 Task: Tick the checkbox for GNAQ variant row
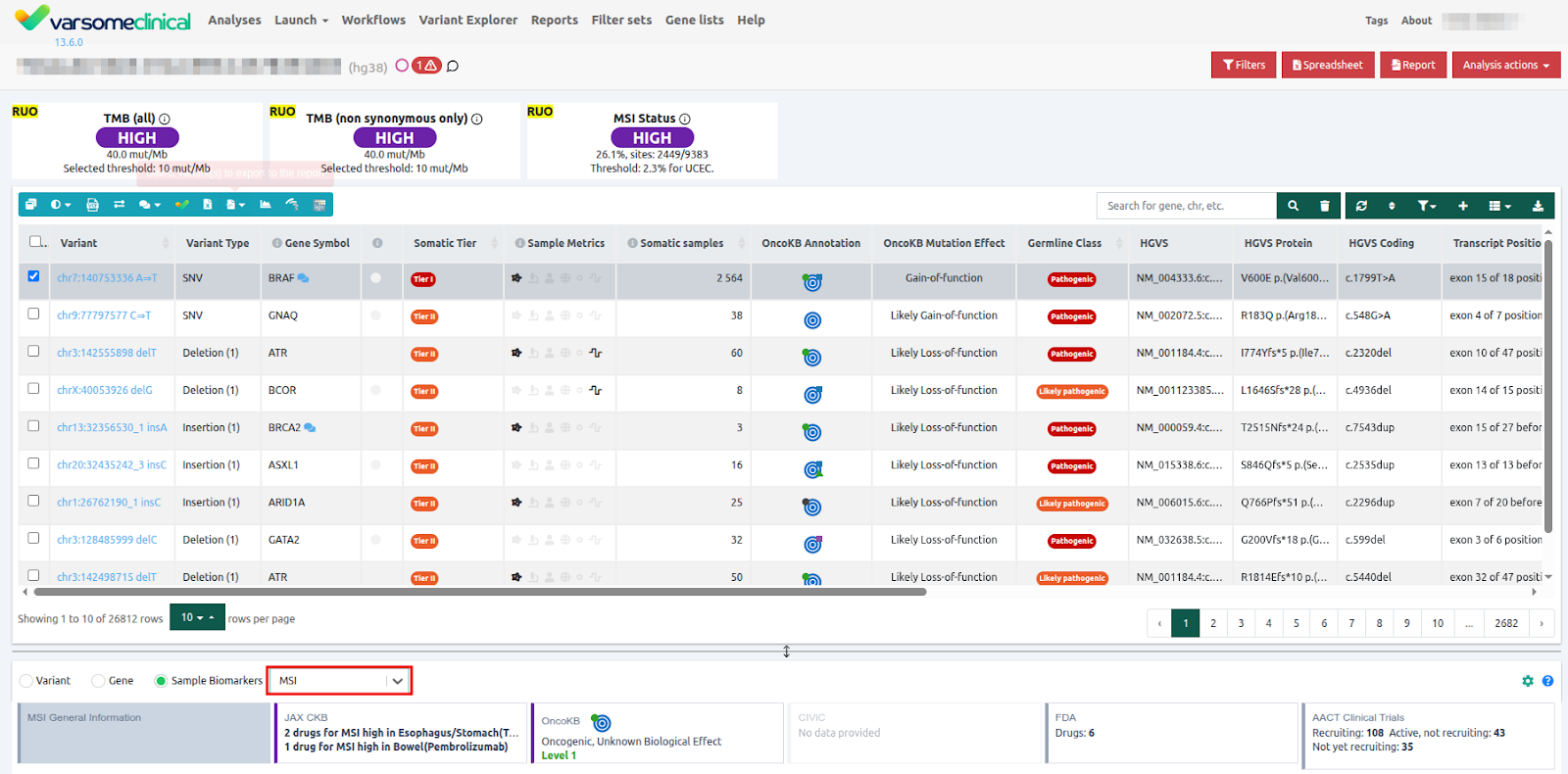(33, 314)
